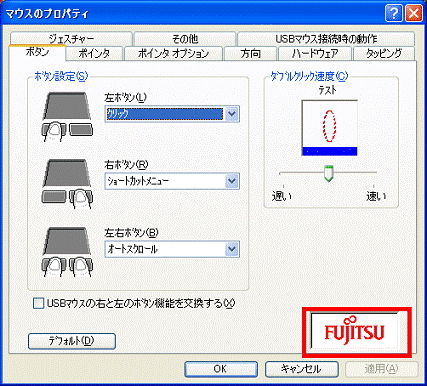Viewport: 427px width, 386px height.
Task: Switch to the ジェスチャー tab
Action: pyautogui.click(x=71, y=39)
